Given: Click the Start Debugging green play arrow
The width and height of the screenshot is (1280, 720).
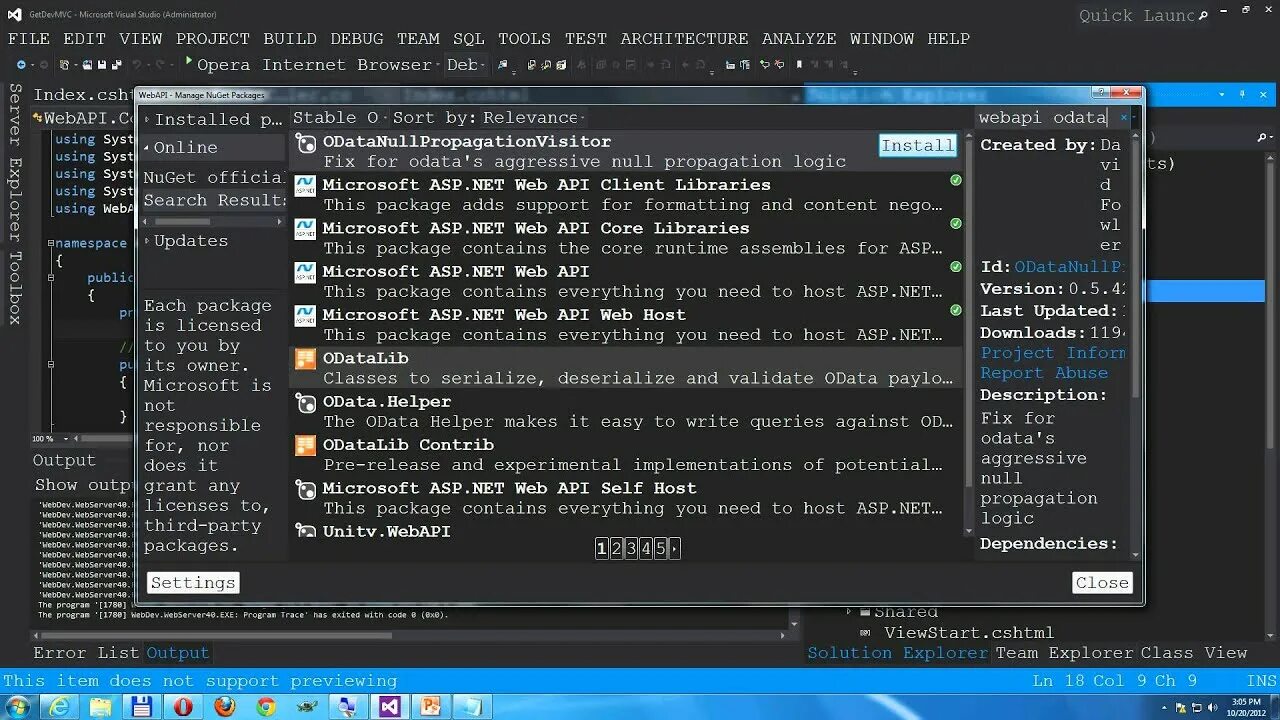Looking at the screenshot, I should coord(189,63).
